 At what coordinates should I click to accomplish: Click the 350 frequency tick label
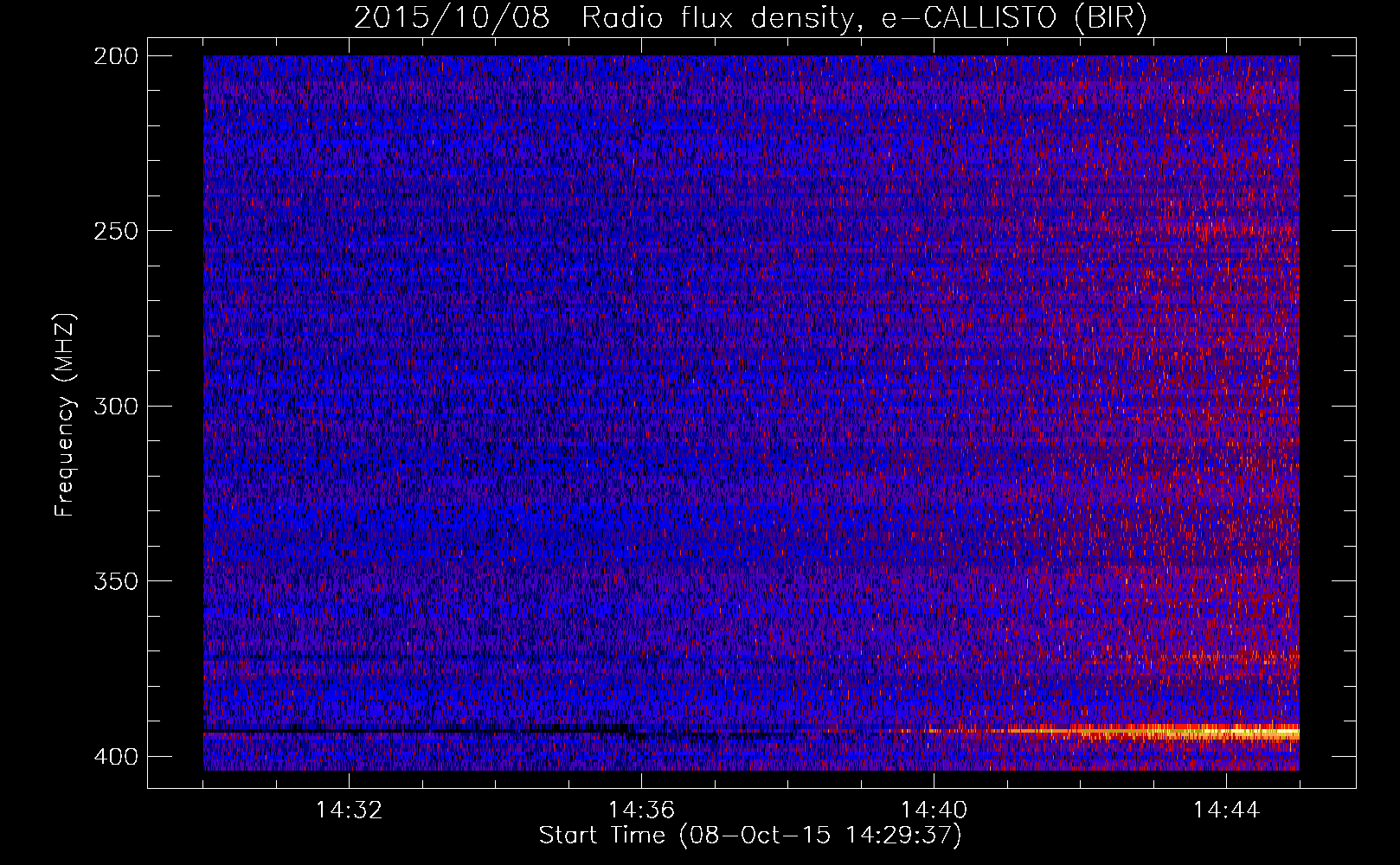[115, 580]
